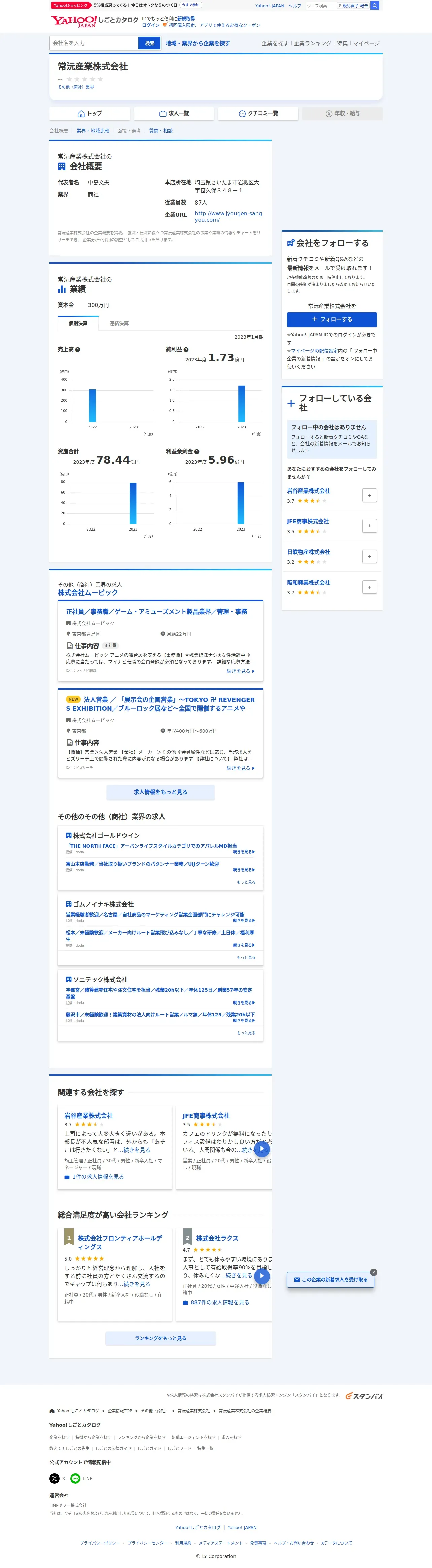Click the ログイン link
This screenshot has width=432, height=1568.
click(x=150, y=25)
